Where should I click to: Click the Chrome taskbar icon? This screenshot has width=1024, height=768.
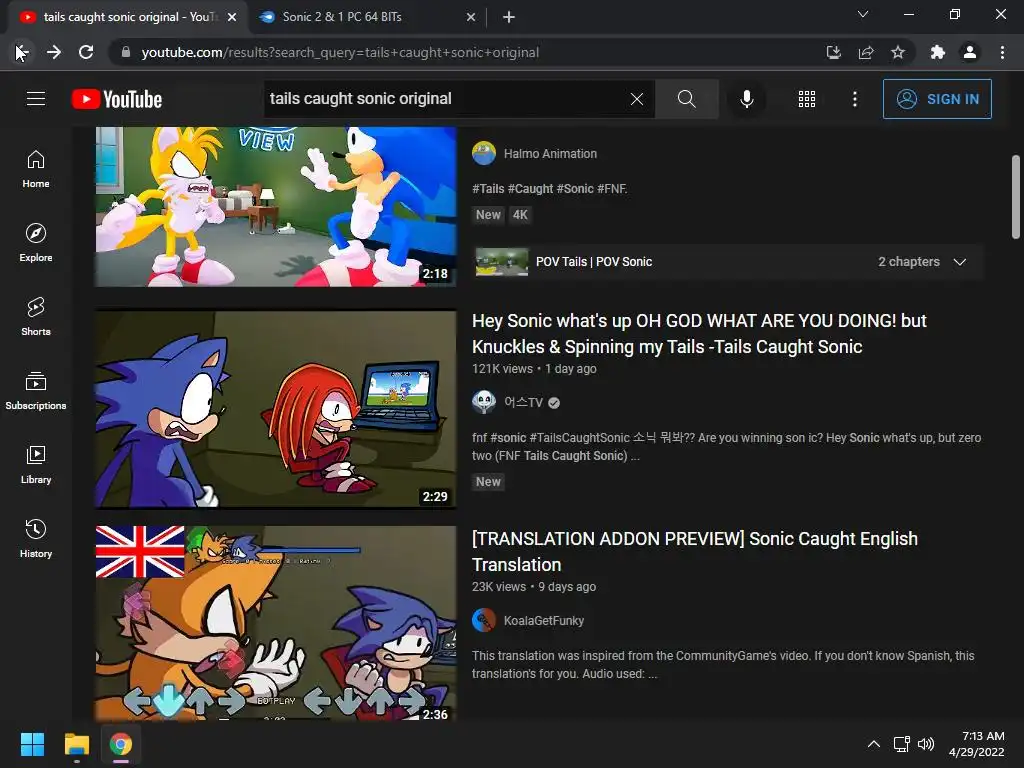point(121,744)
